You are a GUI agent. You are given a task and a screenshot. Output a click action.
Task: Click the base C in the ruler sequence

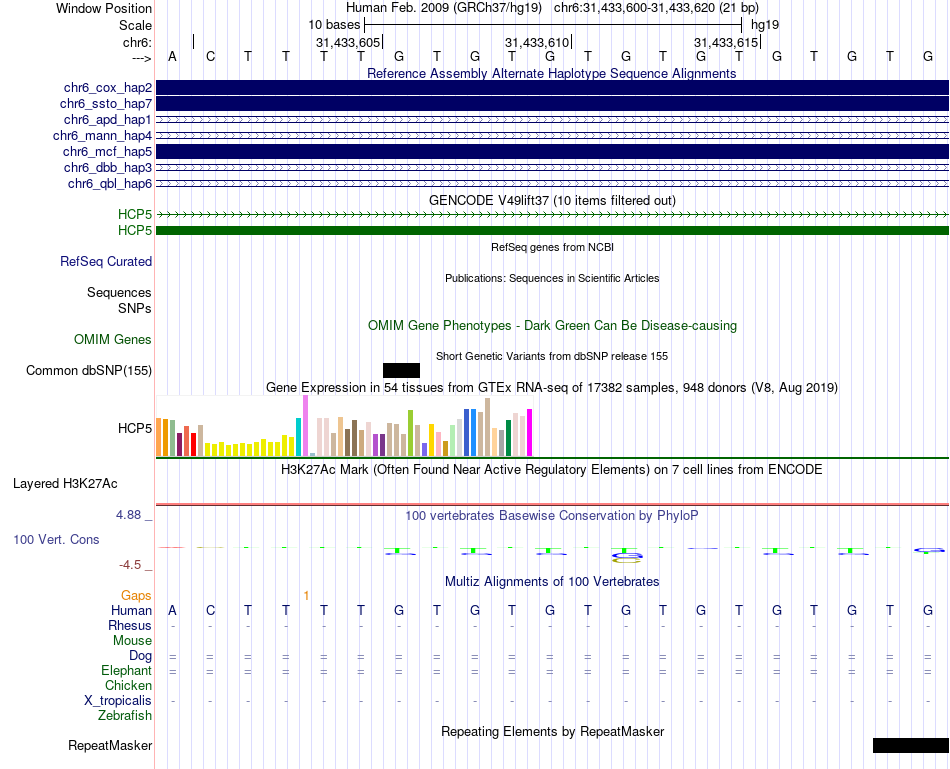(210, 56)
